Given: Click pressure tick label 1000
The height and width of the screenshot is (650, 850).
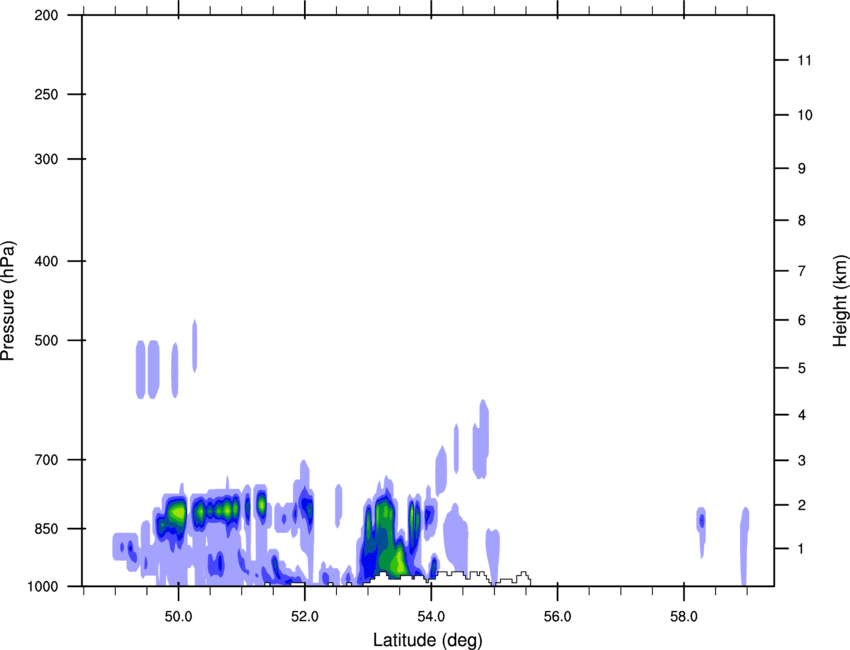Looking at the screenshot, I should pyautogui.click(x=43, y=586).
